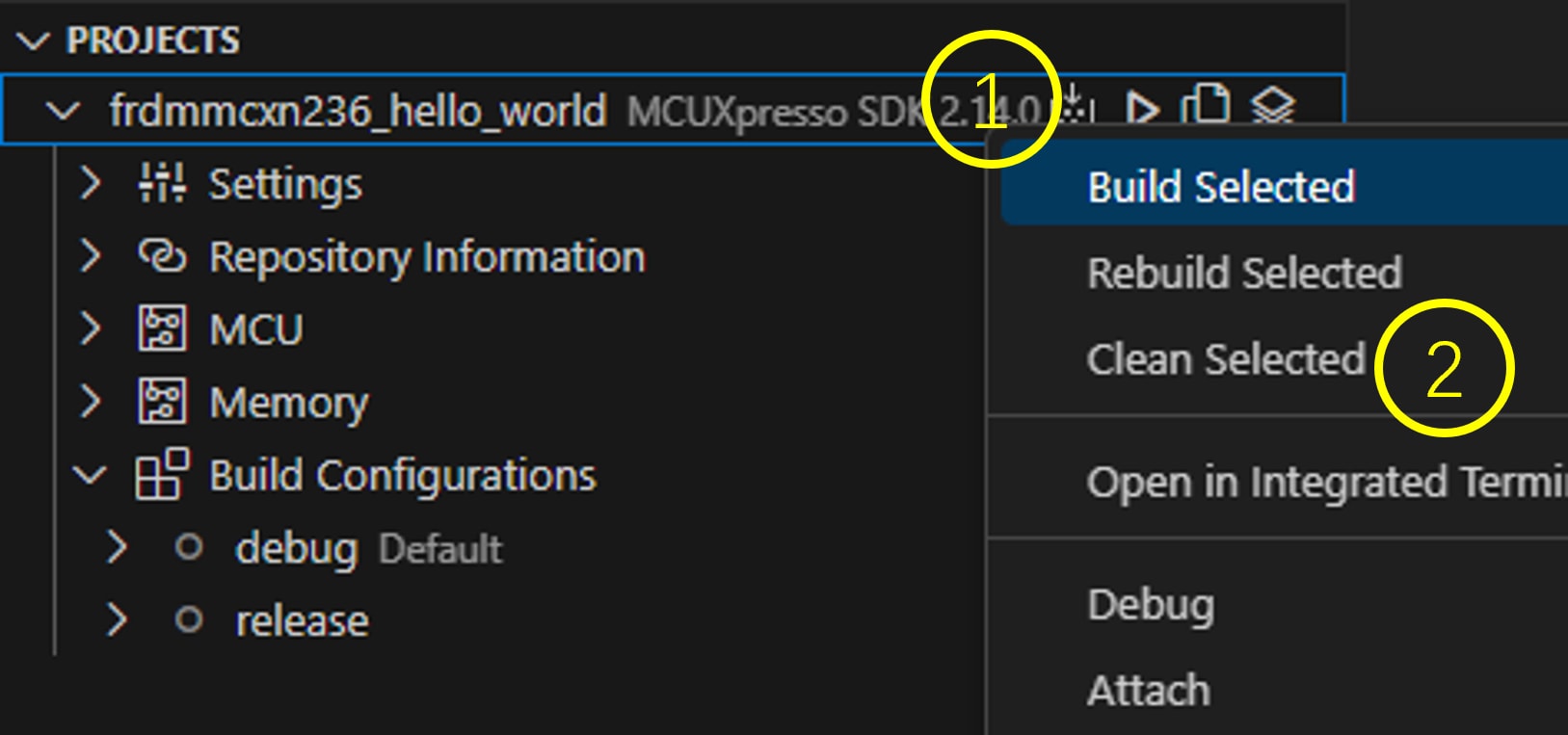Screen dimensions: 1568x735
Task: Collapse the Build Configurations node
Action: click(90, 475)
